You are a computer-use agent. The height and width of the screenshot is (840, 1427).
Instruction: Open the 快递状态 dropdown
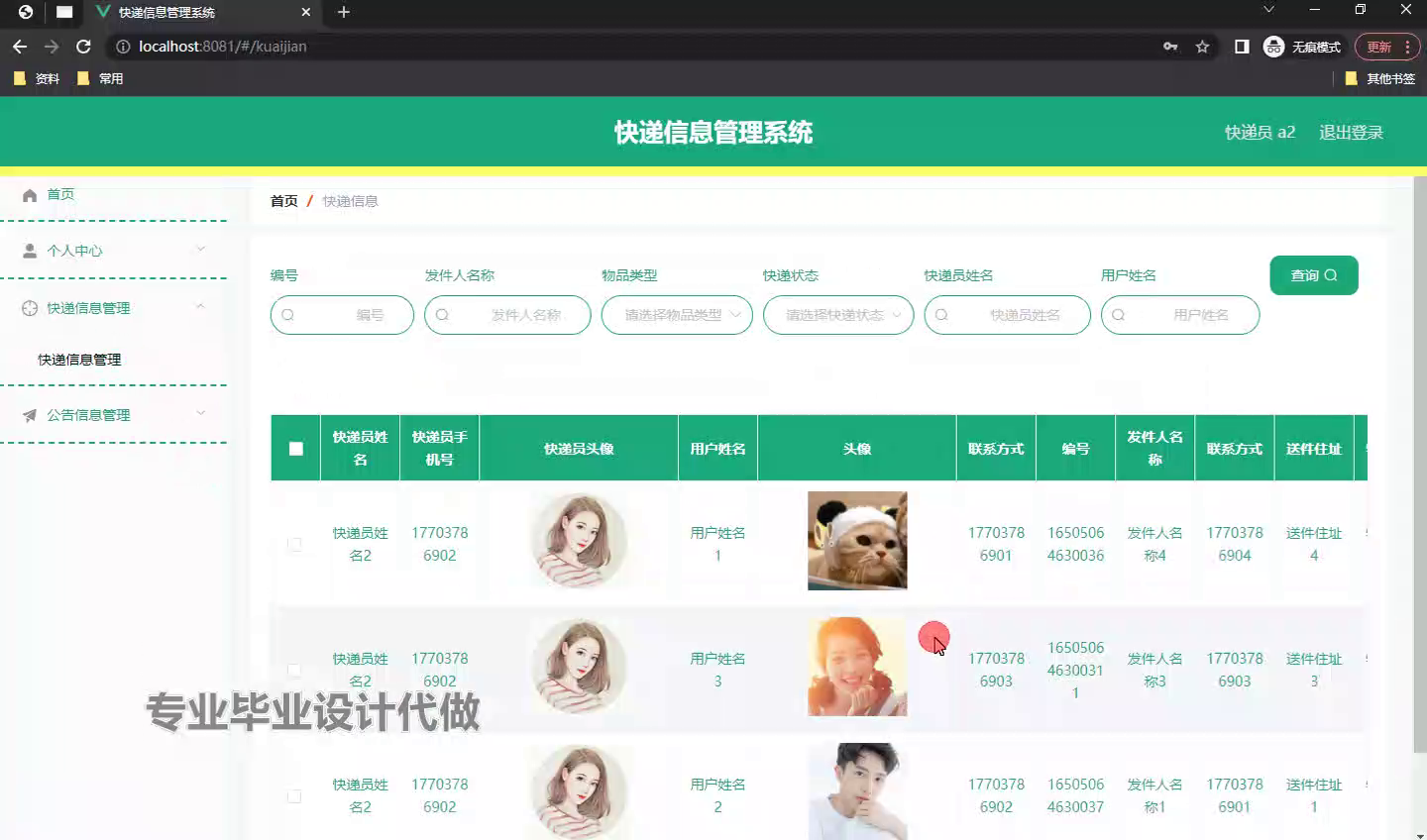click(838, 315)
